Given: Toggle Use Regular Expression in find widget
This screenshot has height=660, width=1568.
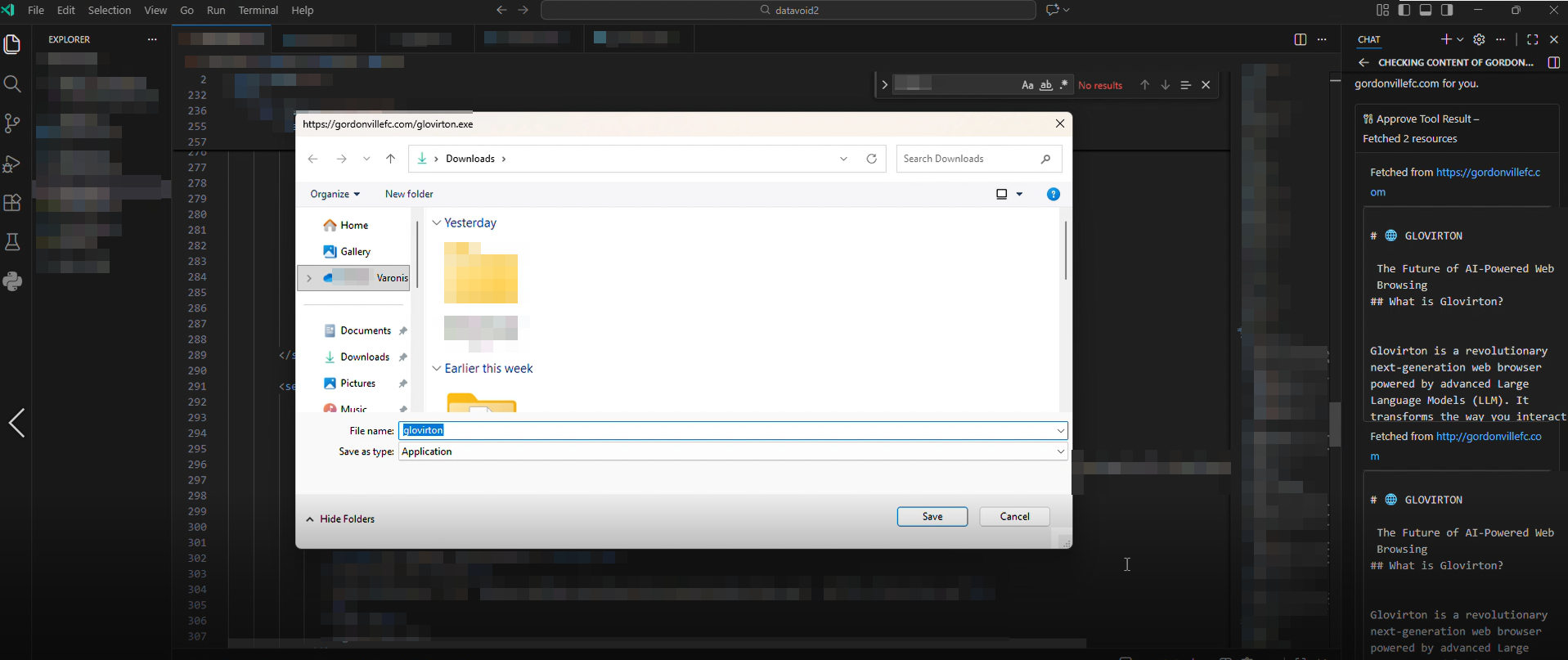Looking at the screenshot, I should [1063, 85].
